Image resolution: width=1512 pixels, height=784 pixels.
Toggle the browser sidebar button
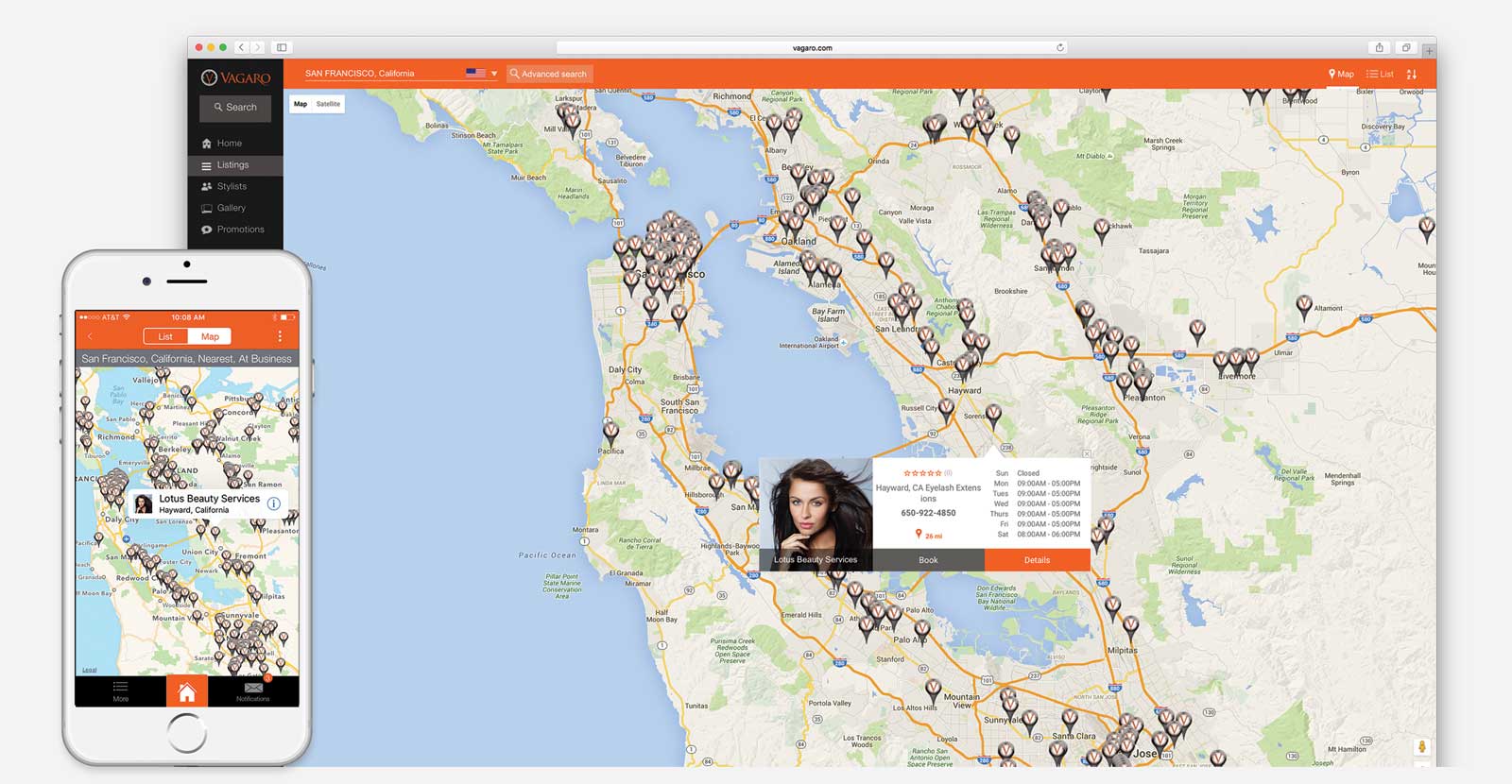tap(282, 47)
